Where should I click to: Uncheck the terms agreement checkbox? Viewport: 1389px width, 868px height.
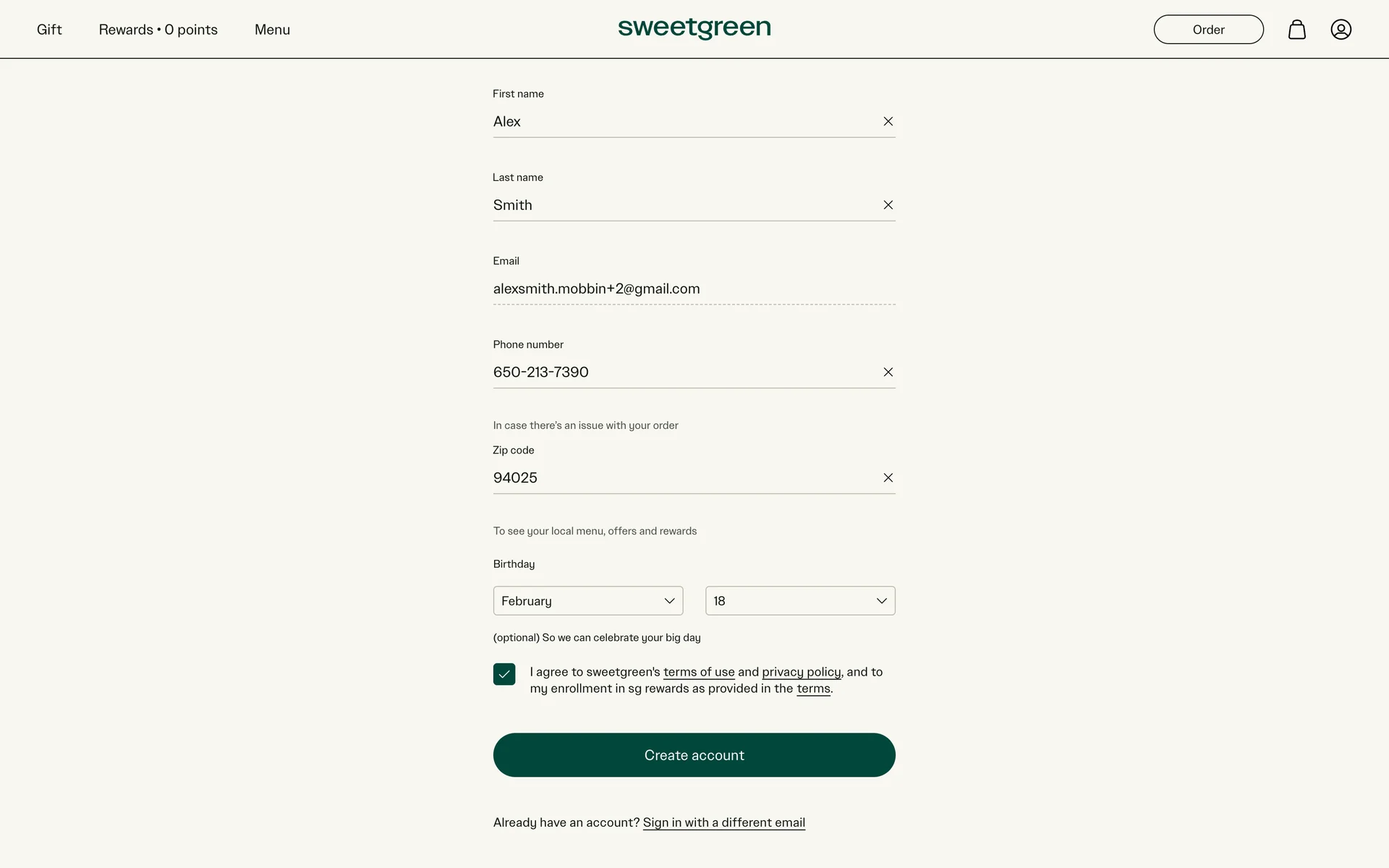[x=504, y=674]
